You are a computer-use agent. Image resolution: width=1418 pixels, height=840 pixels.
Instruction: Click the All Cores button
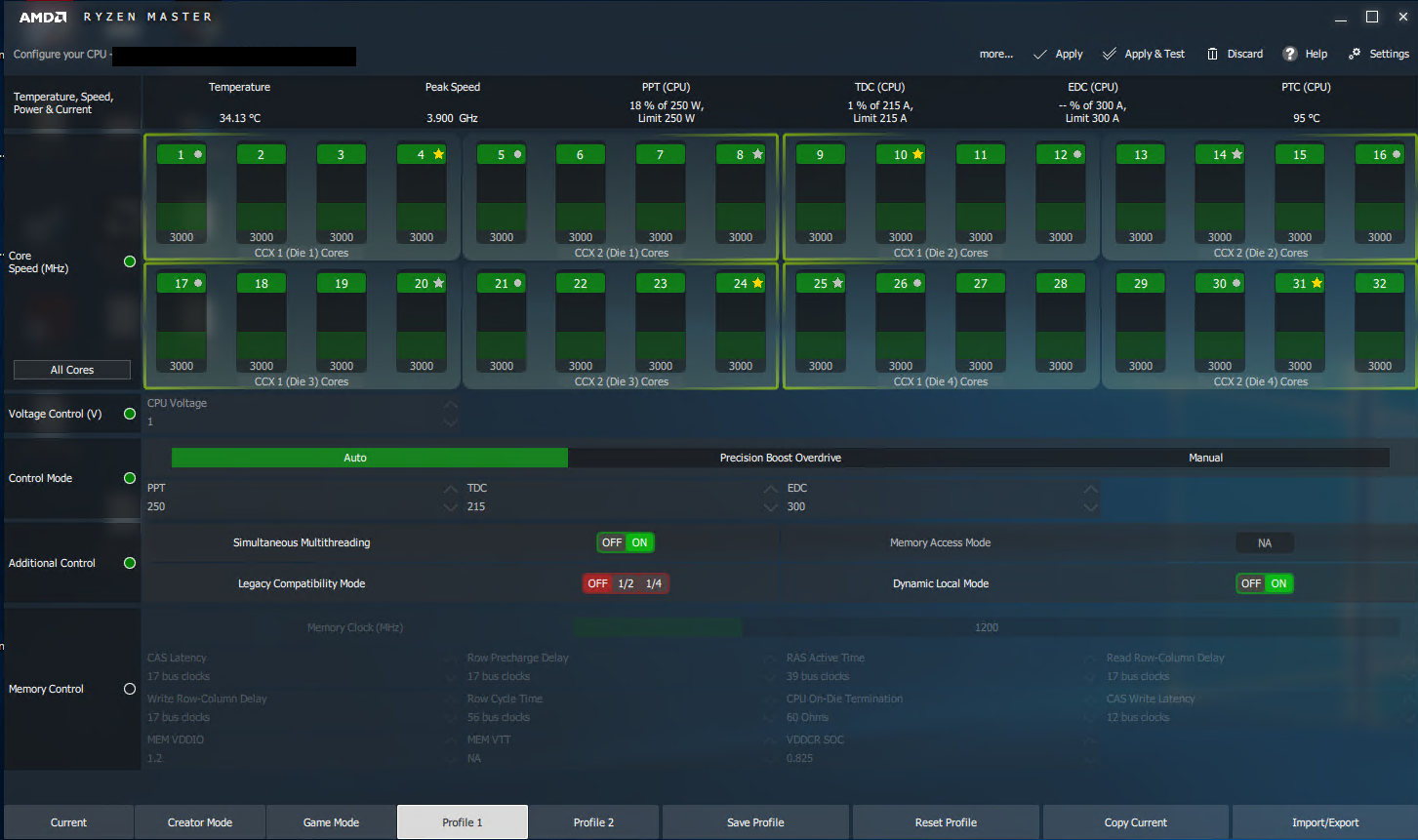(72, 370)
